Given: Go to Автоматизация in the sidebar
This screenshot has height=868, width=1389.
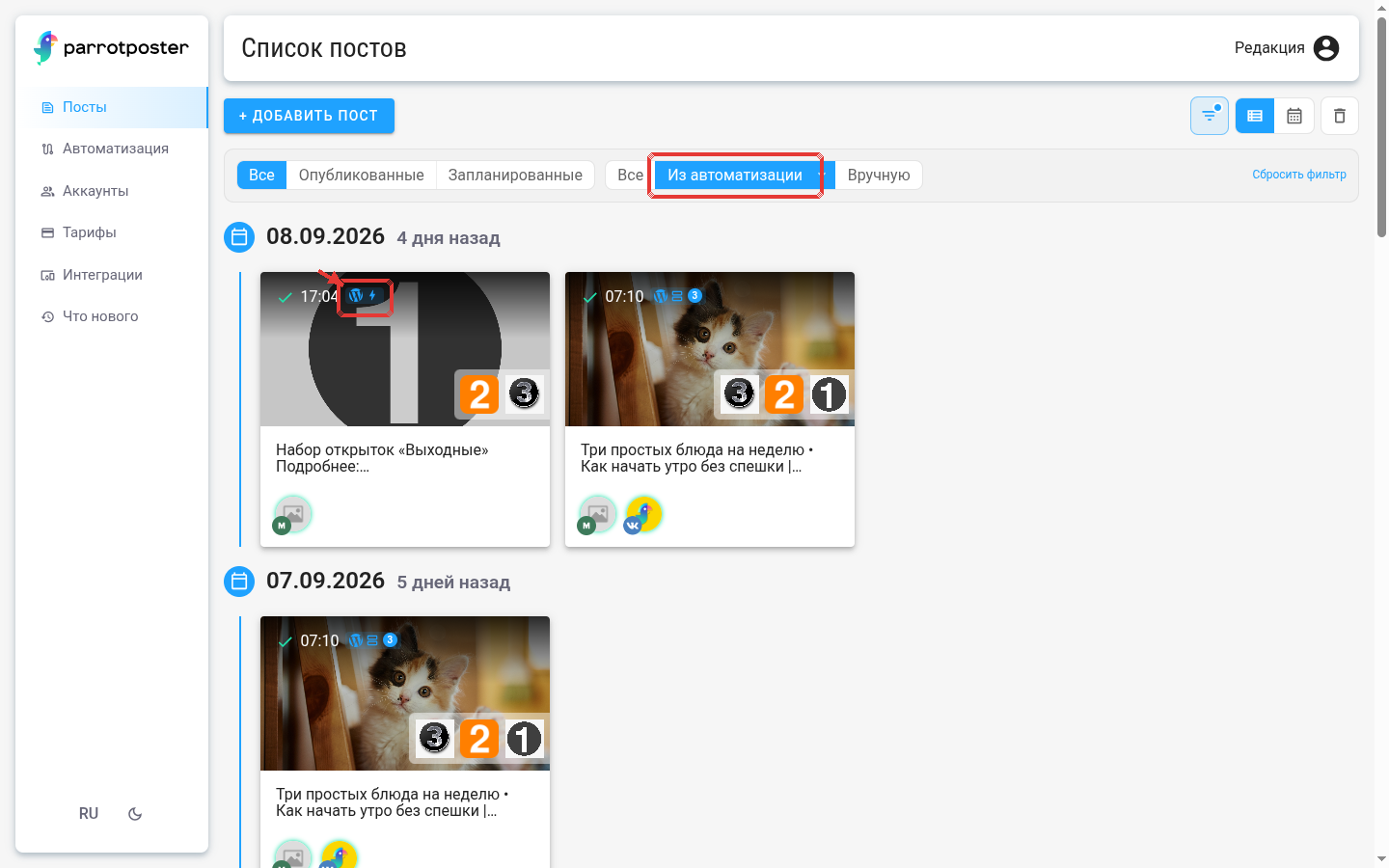Looking at the screenshot, I should click(112, 149).
